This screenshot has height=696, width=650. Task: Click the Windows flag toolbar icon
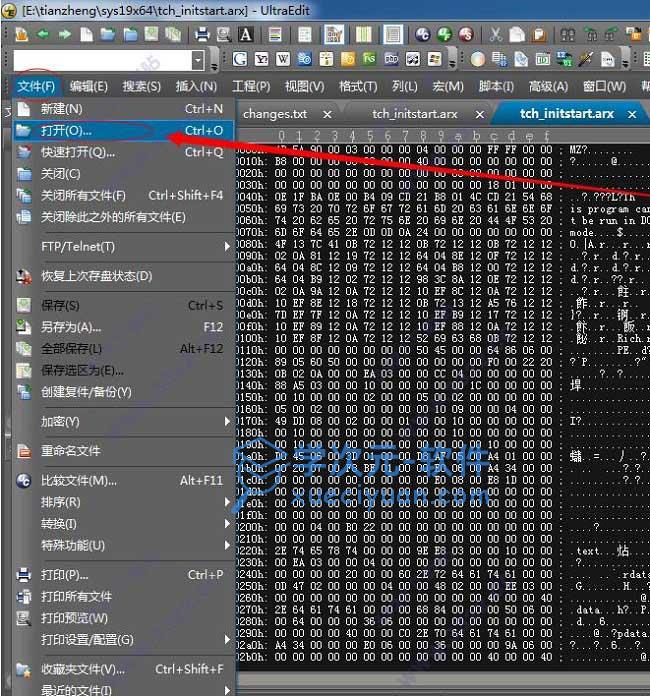[434, 59]
